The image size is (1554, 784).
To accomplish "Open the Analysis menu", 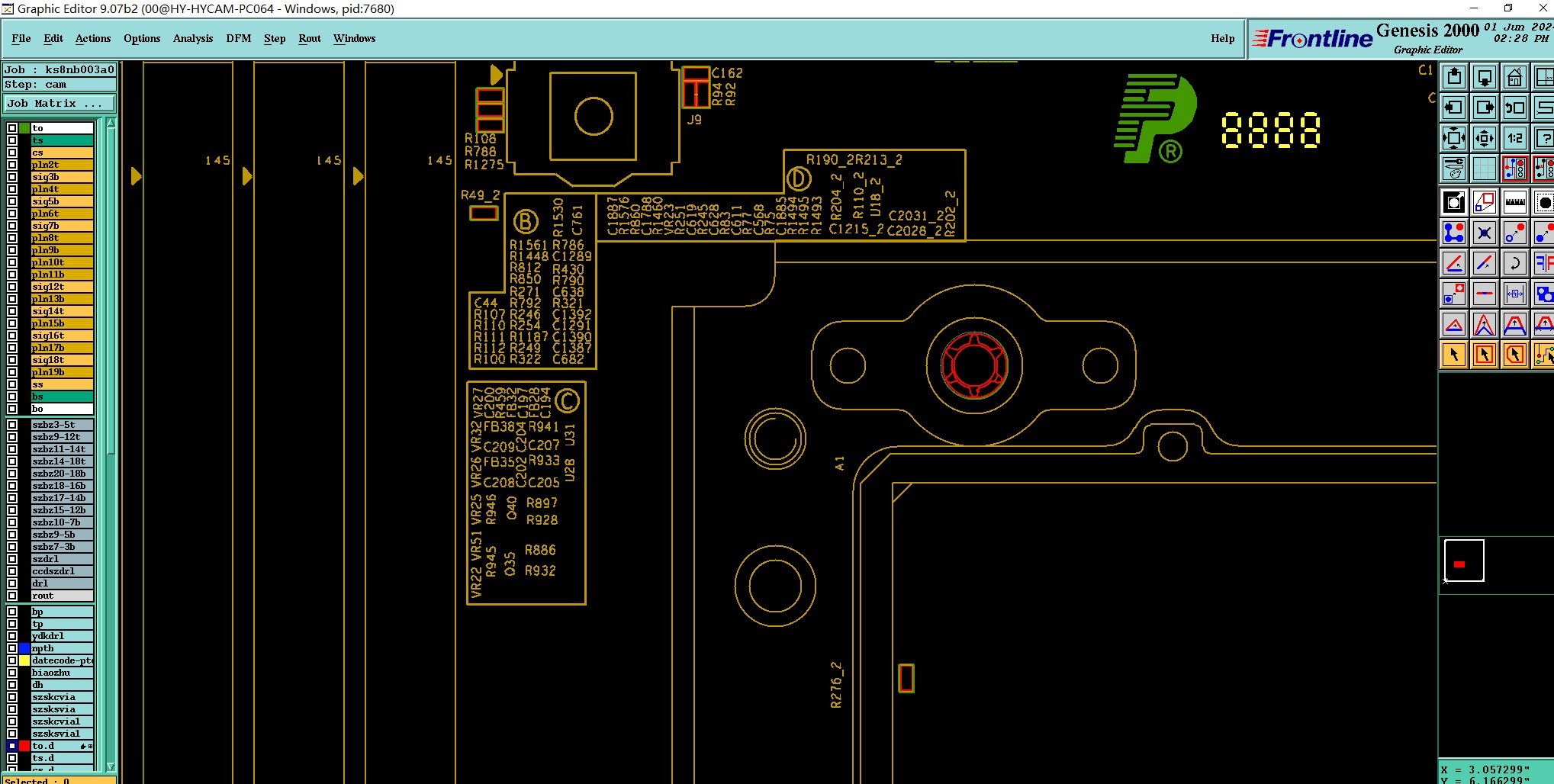I will click(193, 38).
